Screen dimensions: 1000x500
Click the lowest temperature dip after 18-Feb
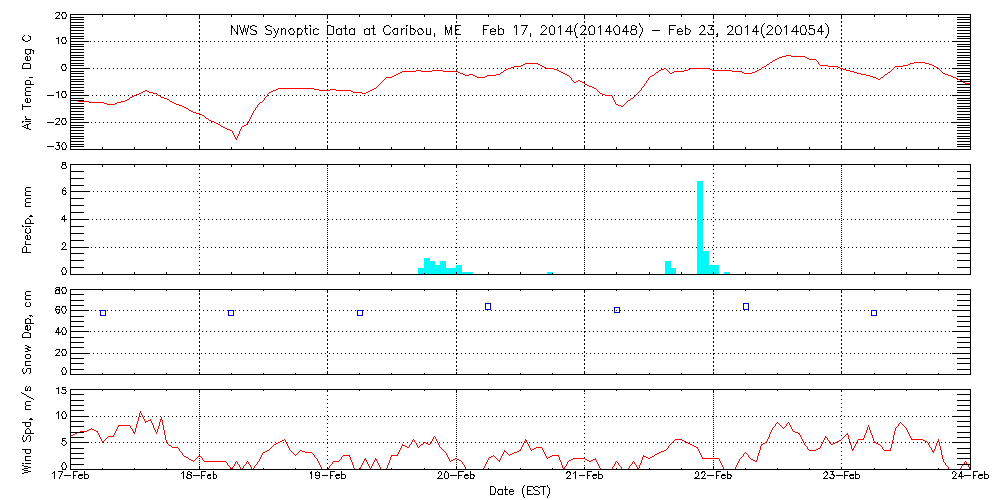tap(236, 138)
